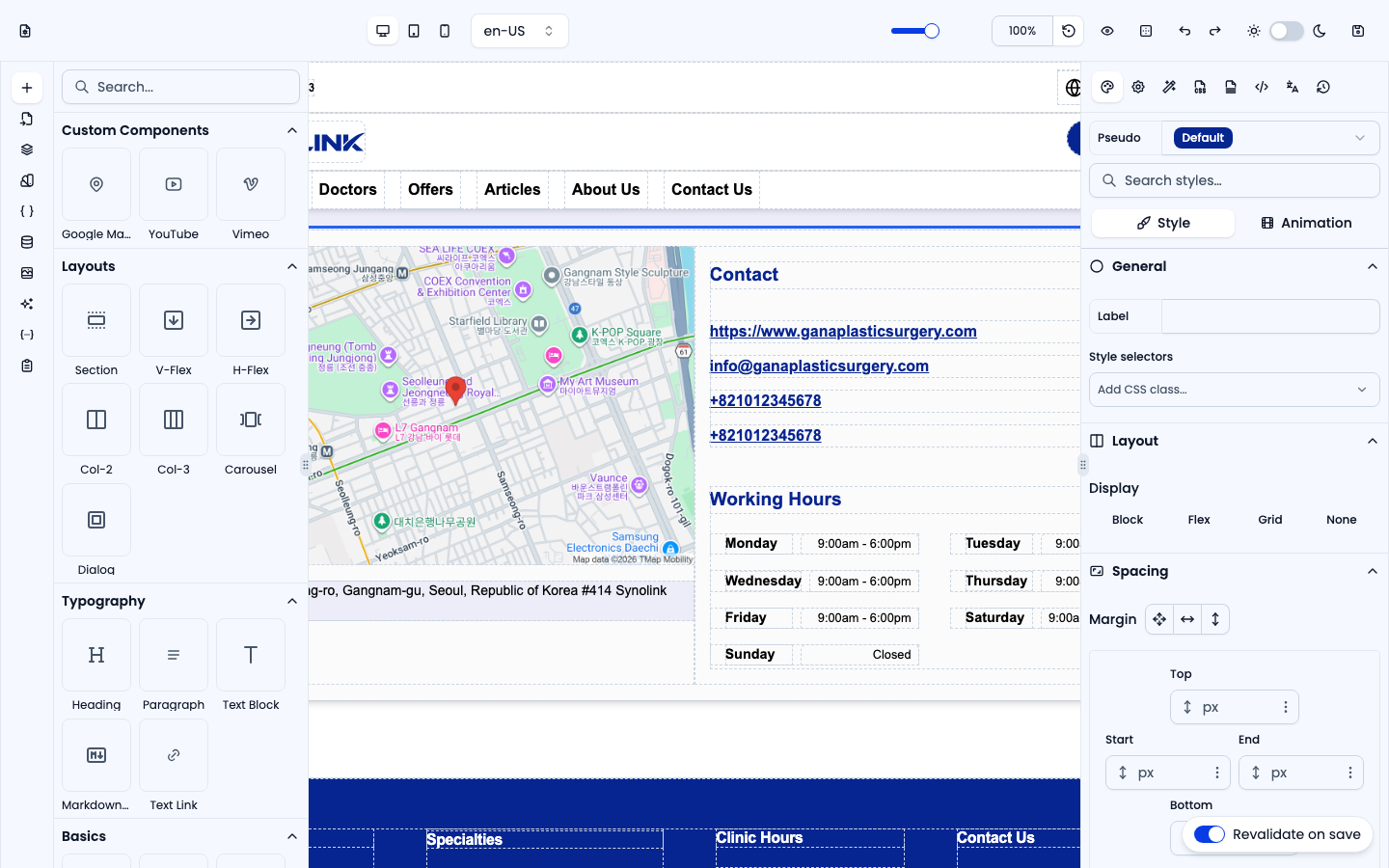This screenshot has width=1389, height=868.
Task: Switch to the Animation tab
Action: [1306, 223]
